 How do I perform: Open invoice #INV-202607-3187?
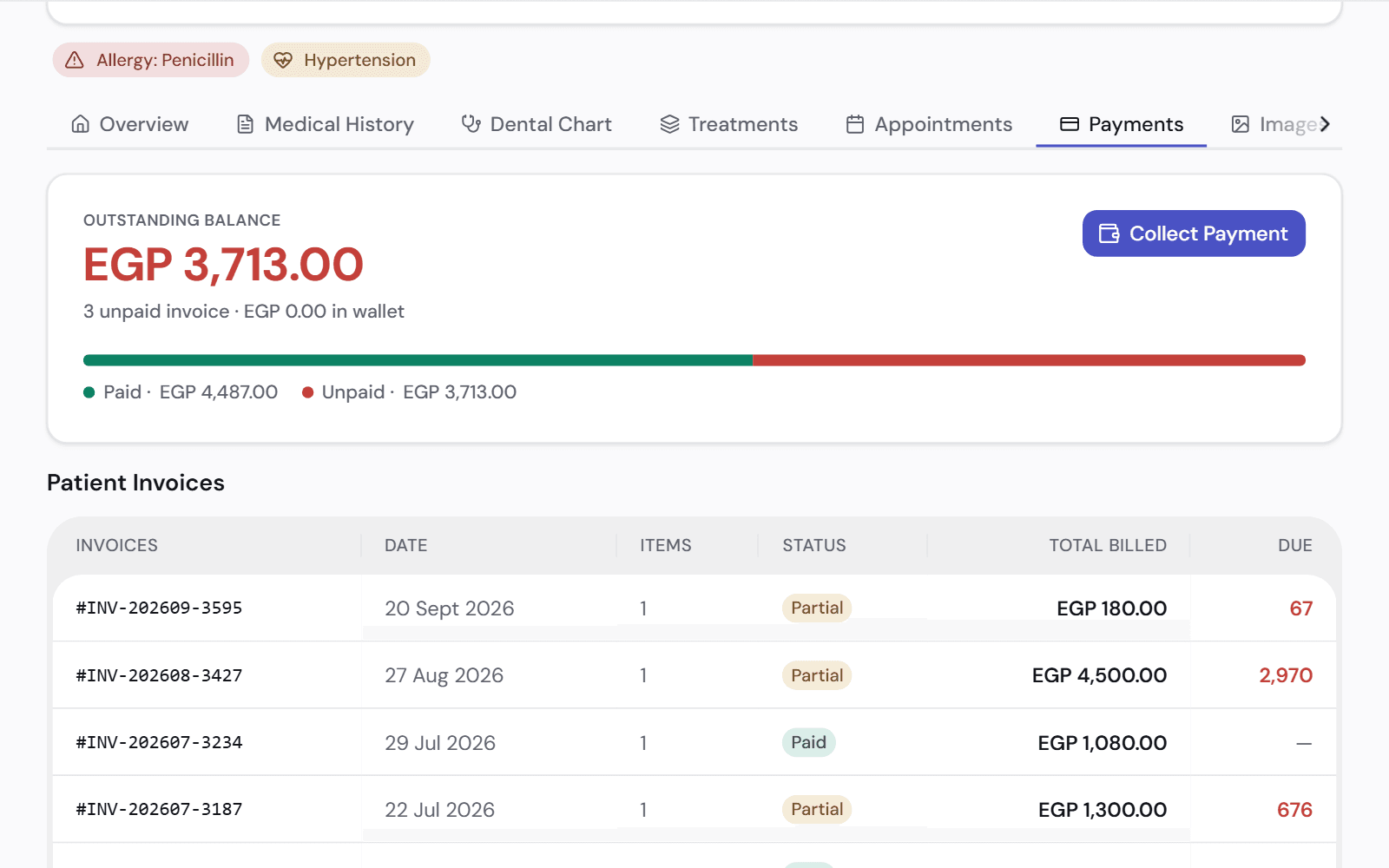click(x=159, y=809)
